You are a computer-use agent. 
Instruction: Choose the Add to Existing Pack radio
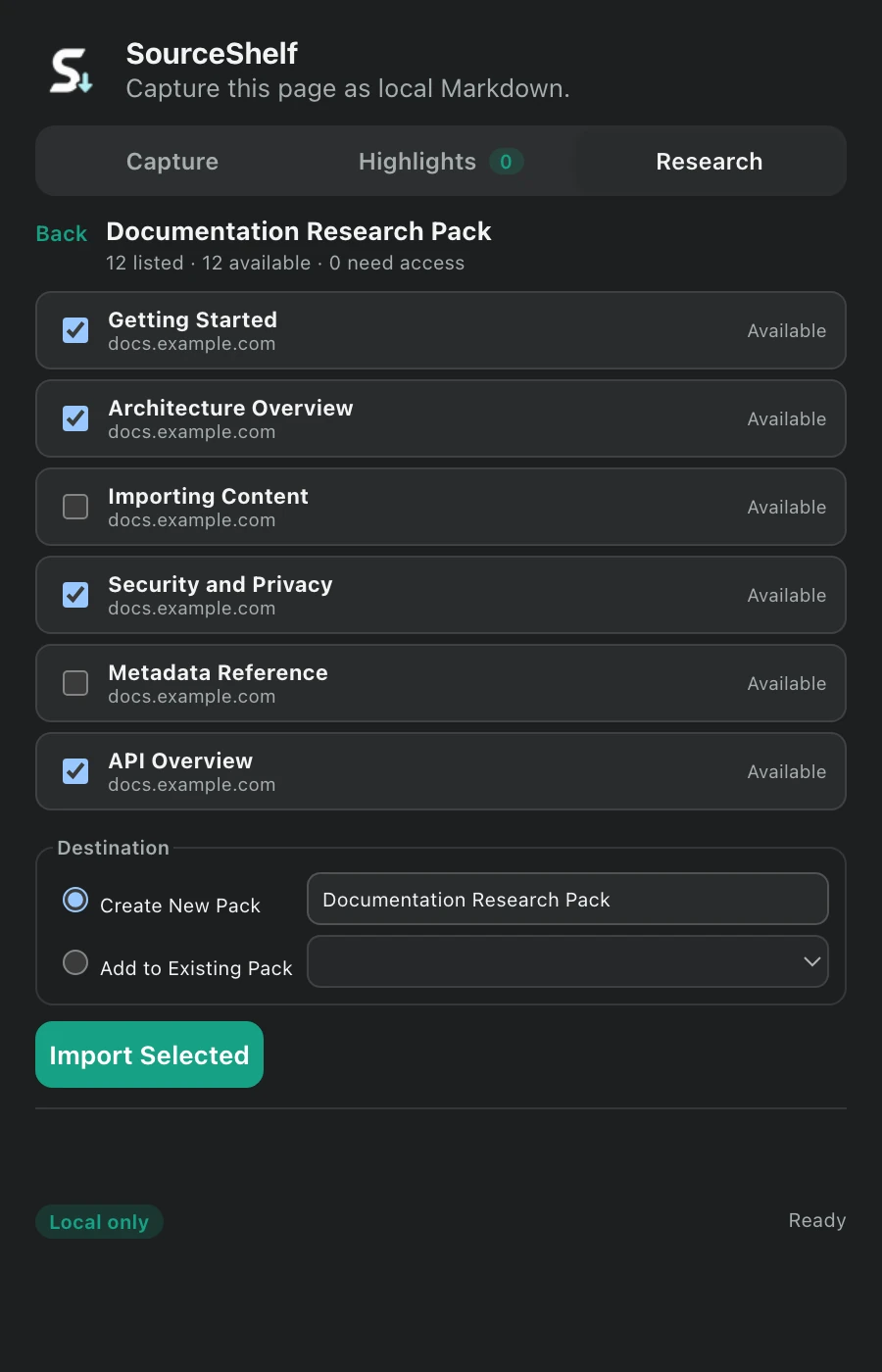(75, 962)
